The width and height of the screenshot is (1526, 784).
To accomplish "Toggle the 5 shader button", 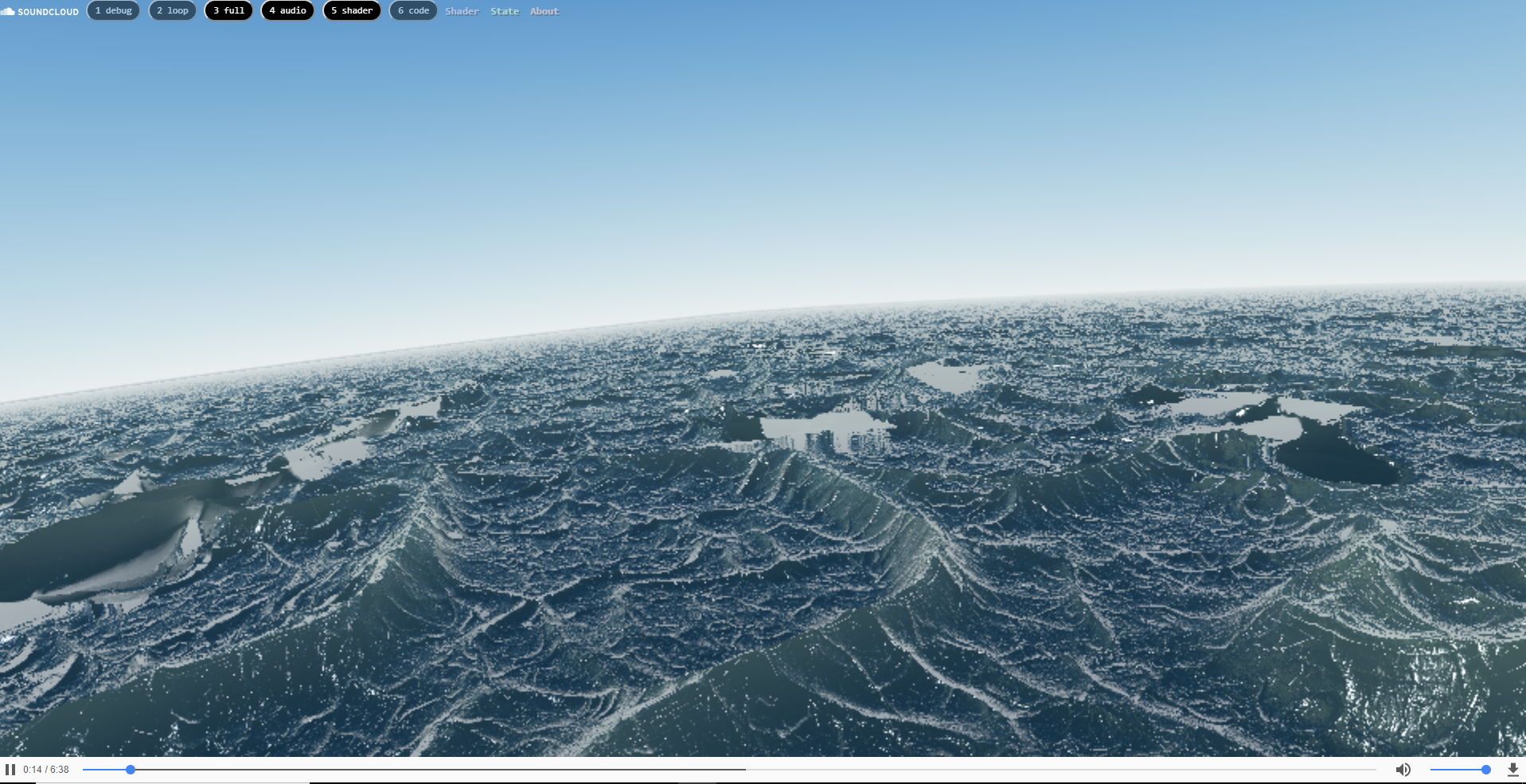I will click(352, 10).
